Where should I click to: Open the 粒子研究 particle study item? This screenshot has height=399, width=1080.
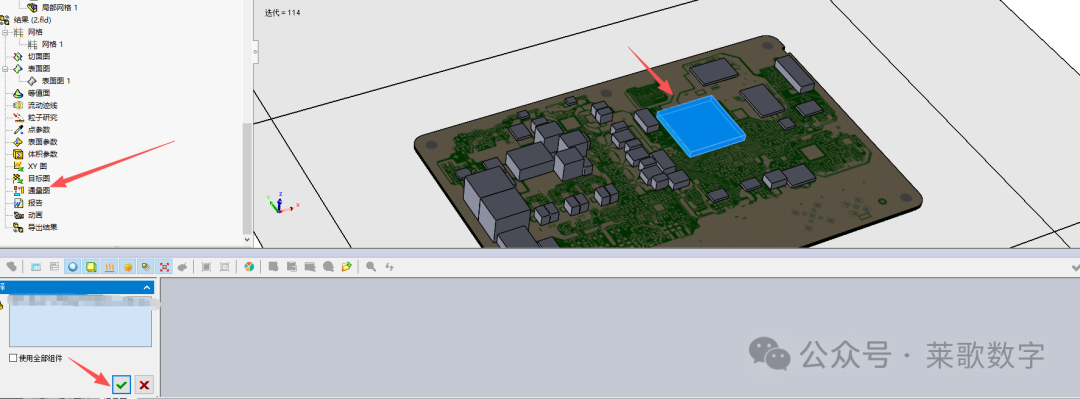[x=42, y=117]
